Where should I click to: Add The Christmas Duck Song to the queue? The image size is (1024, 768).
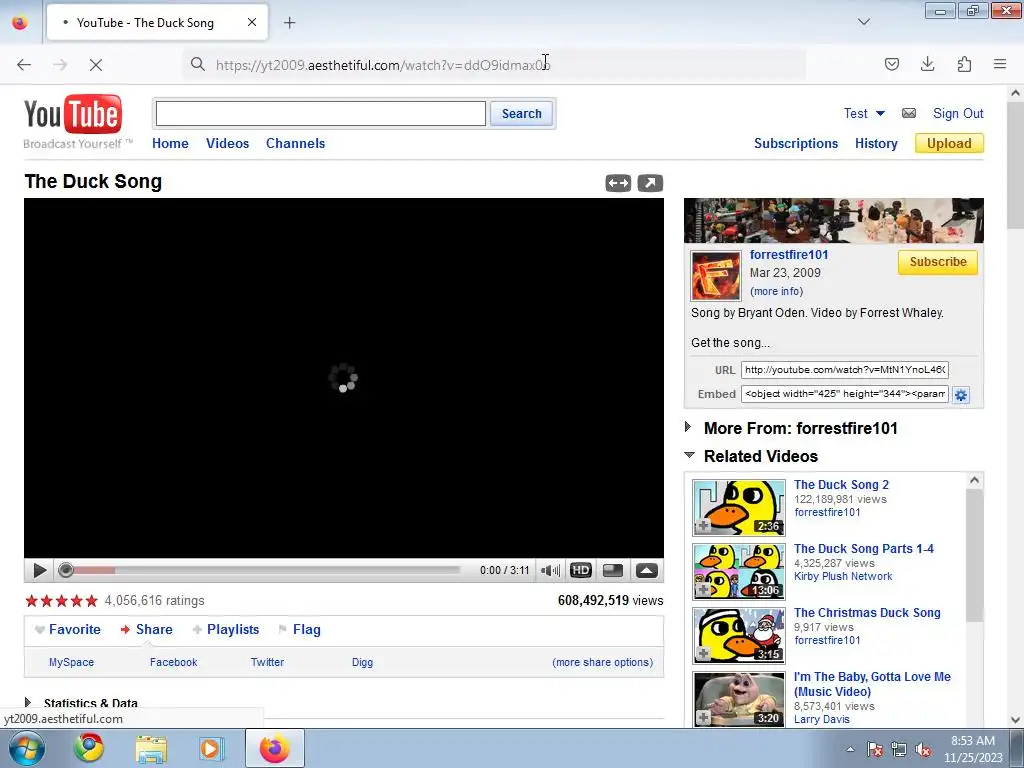click(x=703, y=653)
